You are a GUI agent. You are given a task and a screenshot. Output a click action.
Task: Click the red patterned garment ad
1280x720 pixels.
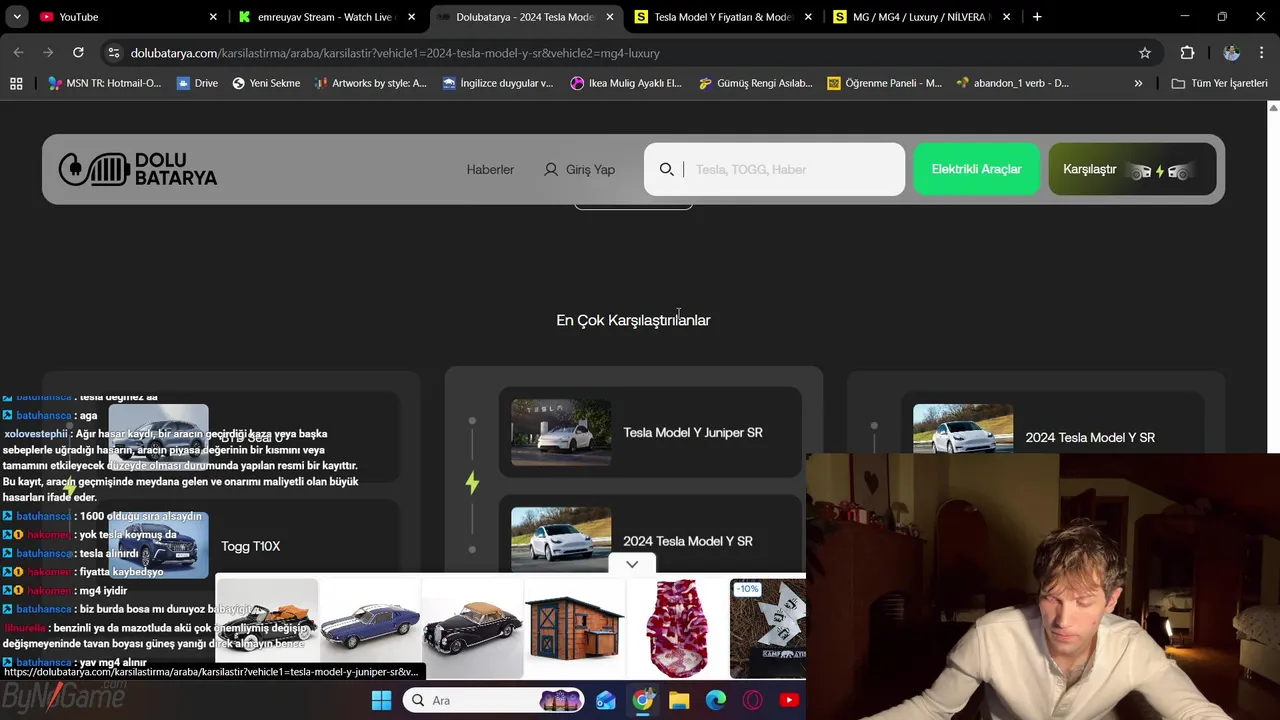pos(677,627)
